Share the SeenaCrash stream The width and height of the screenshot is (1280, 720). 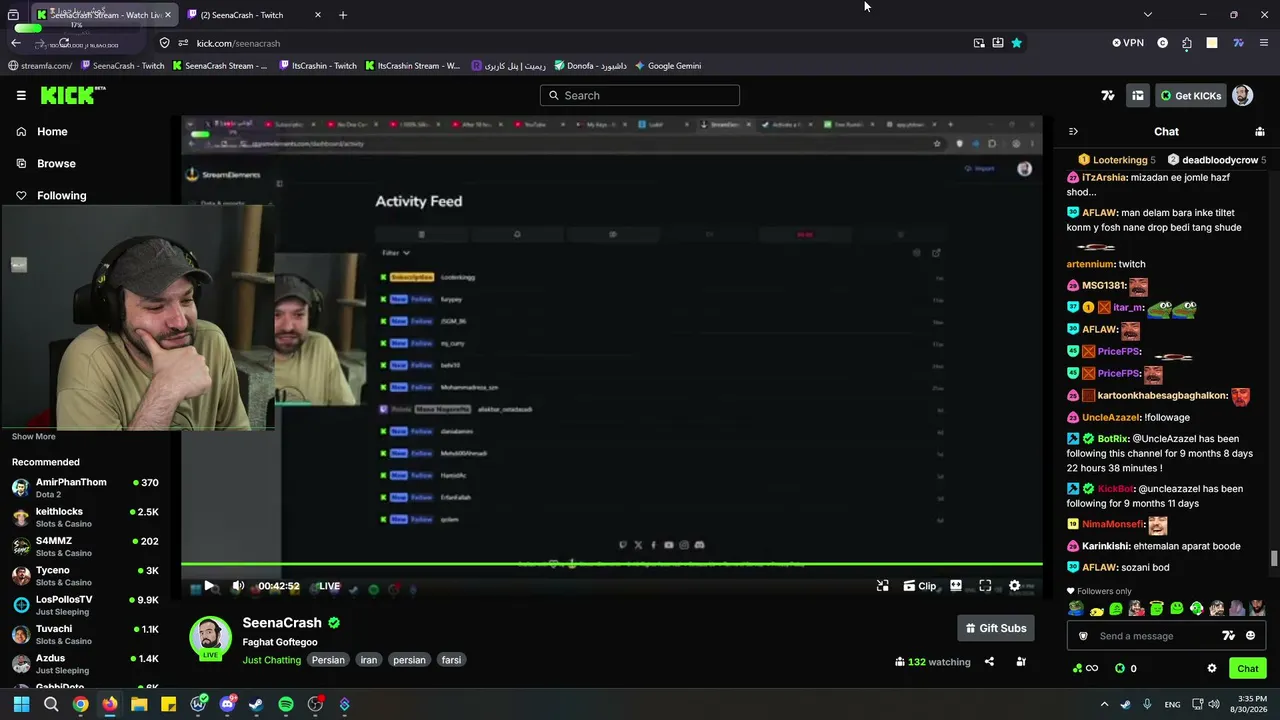point(989,661)
